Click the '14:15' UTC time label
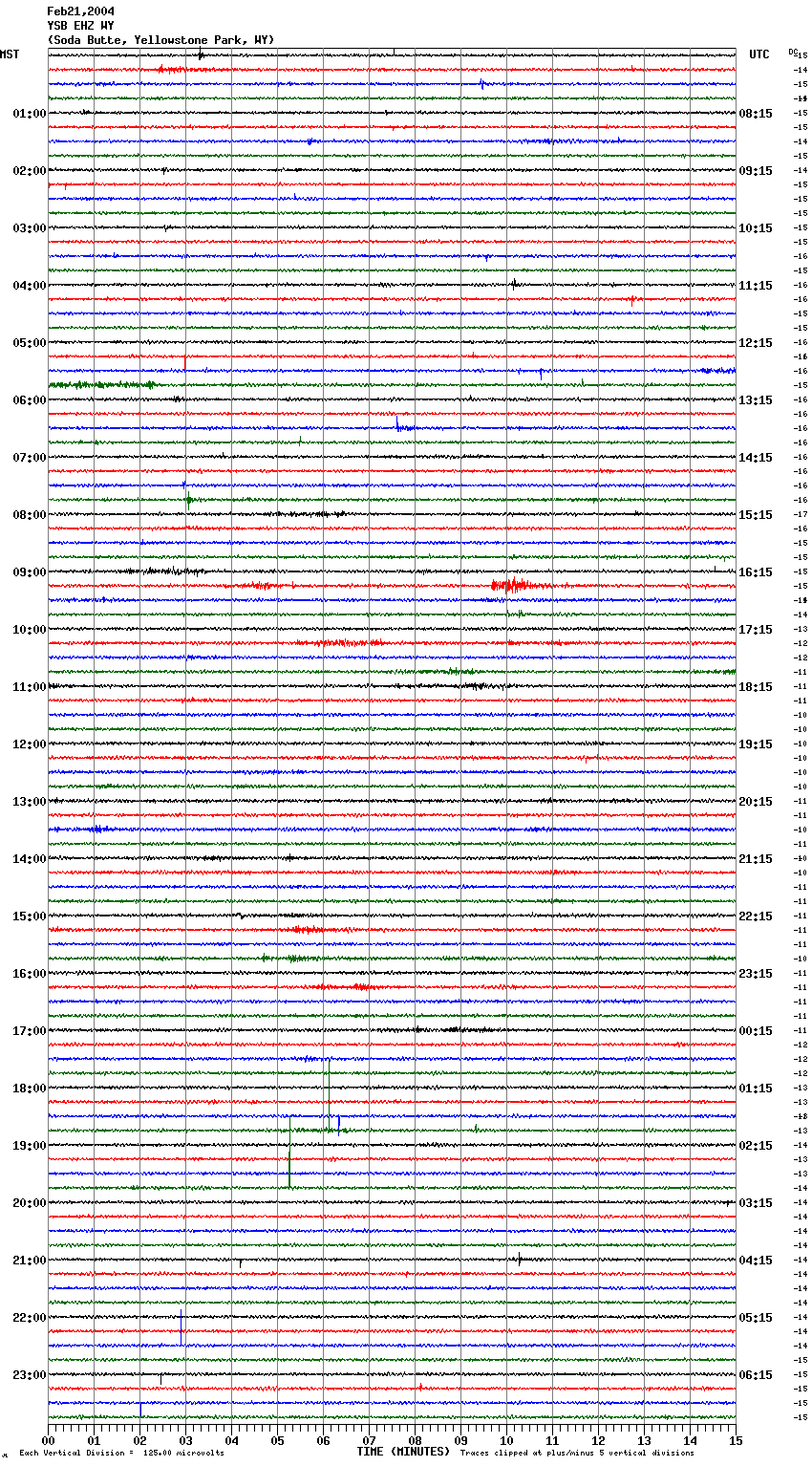Viewport: 812px width, 1466px height. [x=756, y=458]
